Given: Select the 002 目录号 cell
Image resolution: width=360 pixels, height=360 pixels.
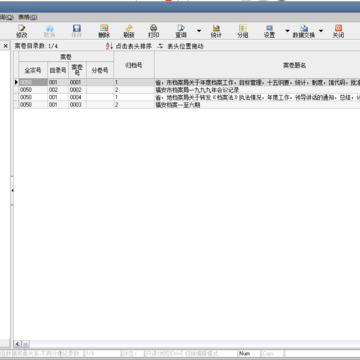Looking at the screenshot, I should pos(58,90).
